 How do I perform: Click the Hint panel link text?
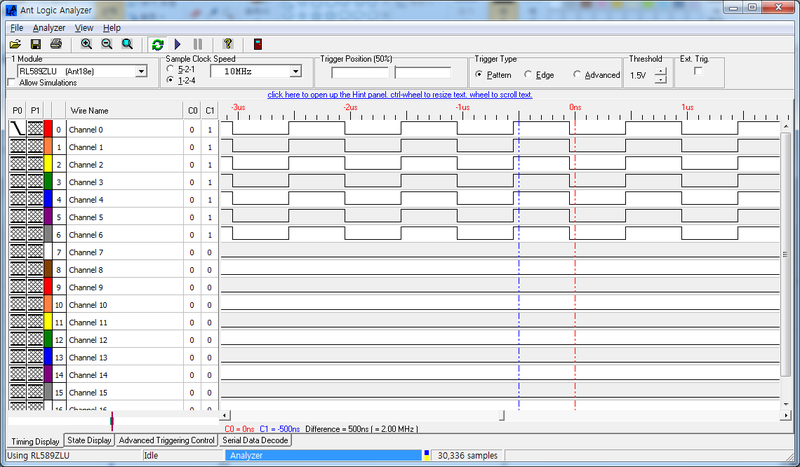(x=400, y=94)
